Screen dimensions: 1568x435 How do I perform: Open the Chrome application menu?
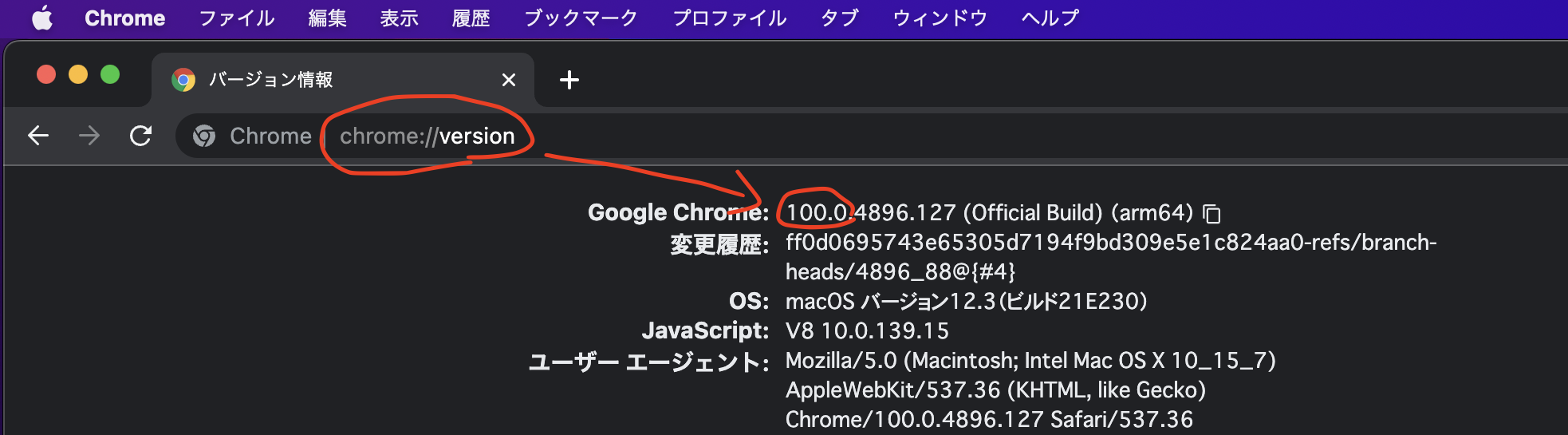[125, 18]
